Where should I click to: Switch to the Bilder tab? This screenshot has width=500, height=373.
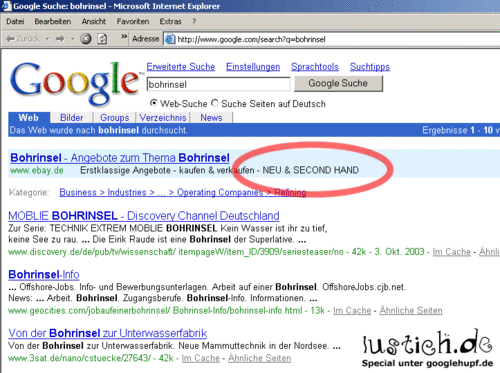click(71, 118)
